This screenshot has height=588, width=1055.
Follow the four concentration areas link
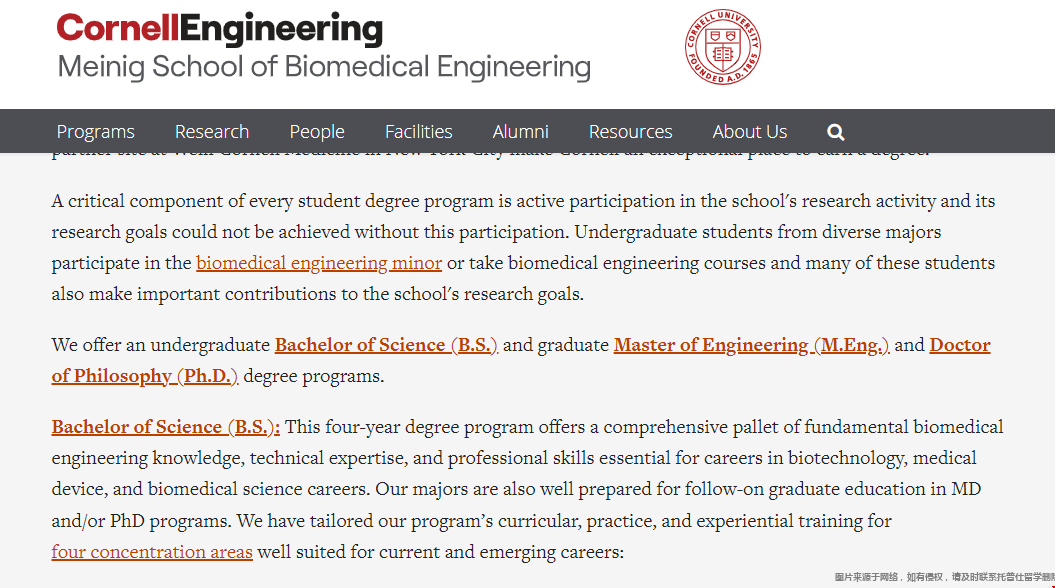click(152, 552)
